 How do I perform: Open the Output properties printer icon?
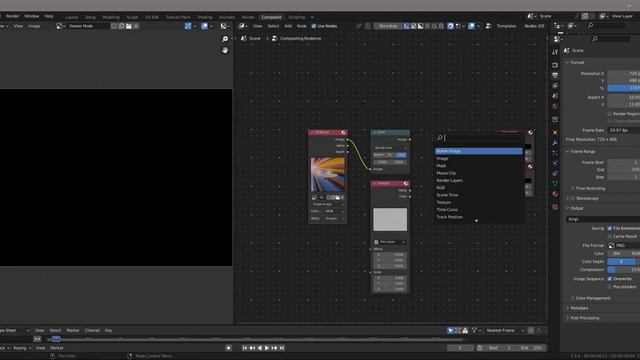555,75
